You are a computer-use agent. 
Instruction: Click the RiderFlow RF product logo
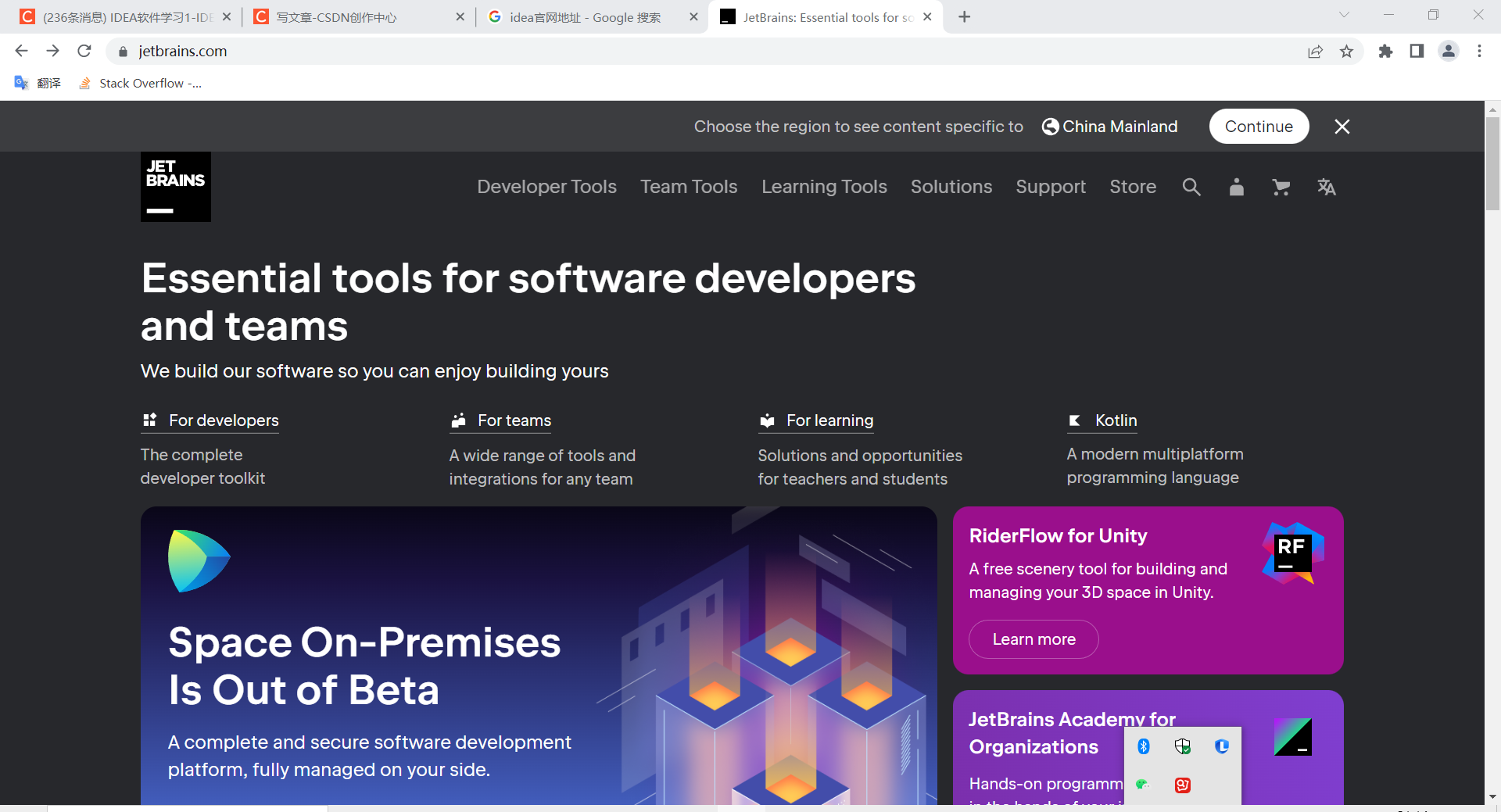point(1293,553)
